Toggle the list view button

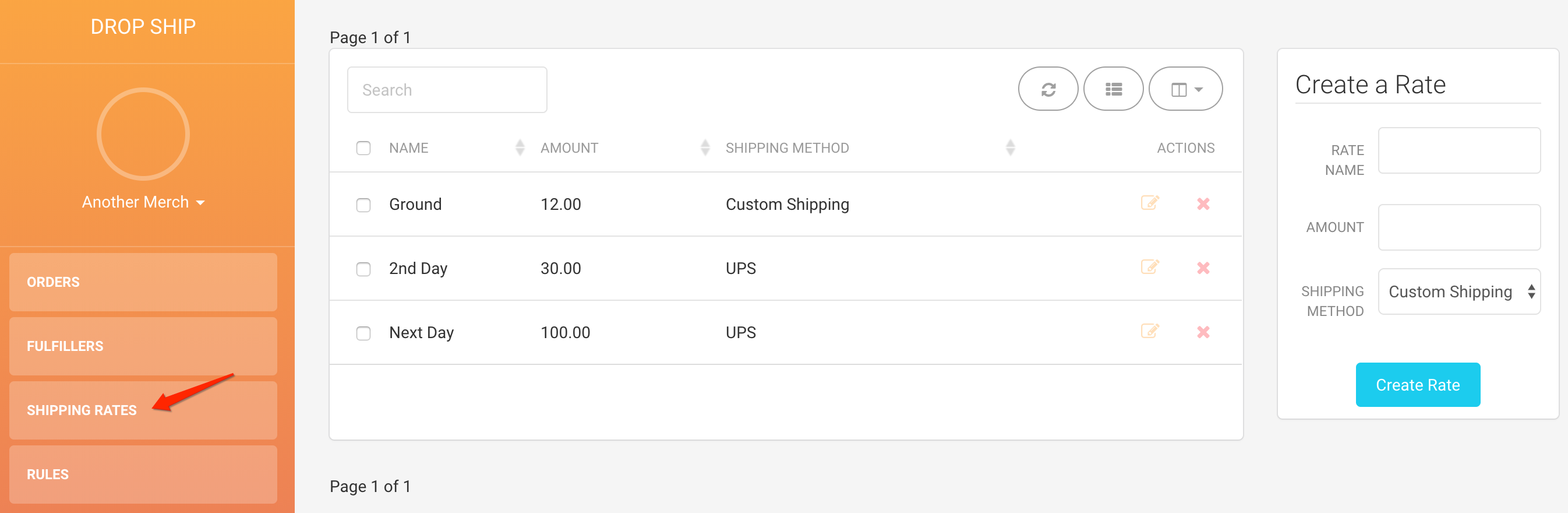pos(1113,89)
